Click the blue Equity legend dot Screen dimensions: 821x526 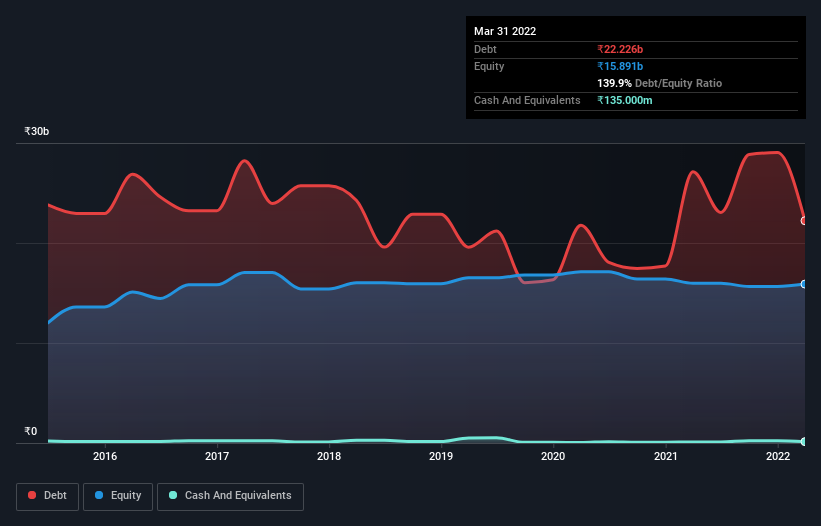(x=99, y=495)
